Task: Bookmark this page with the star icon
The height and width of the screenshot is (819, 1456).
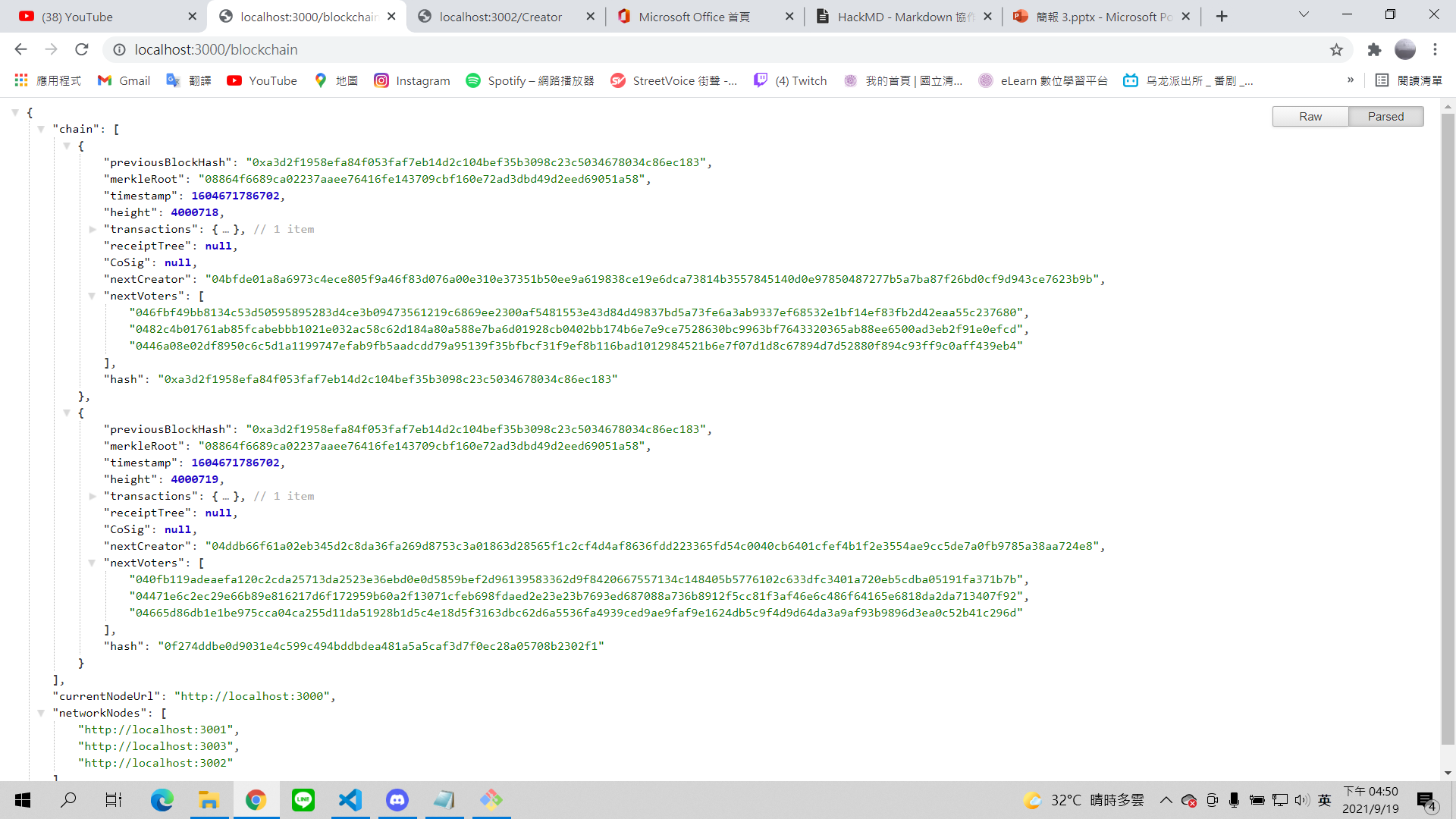Action: (1336, 49)
